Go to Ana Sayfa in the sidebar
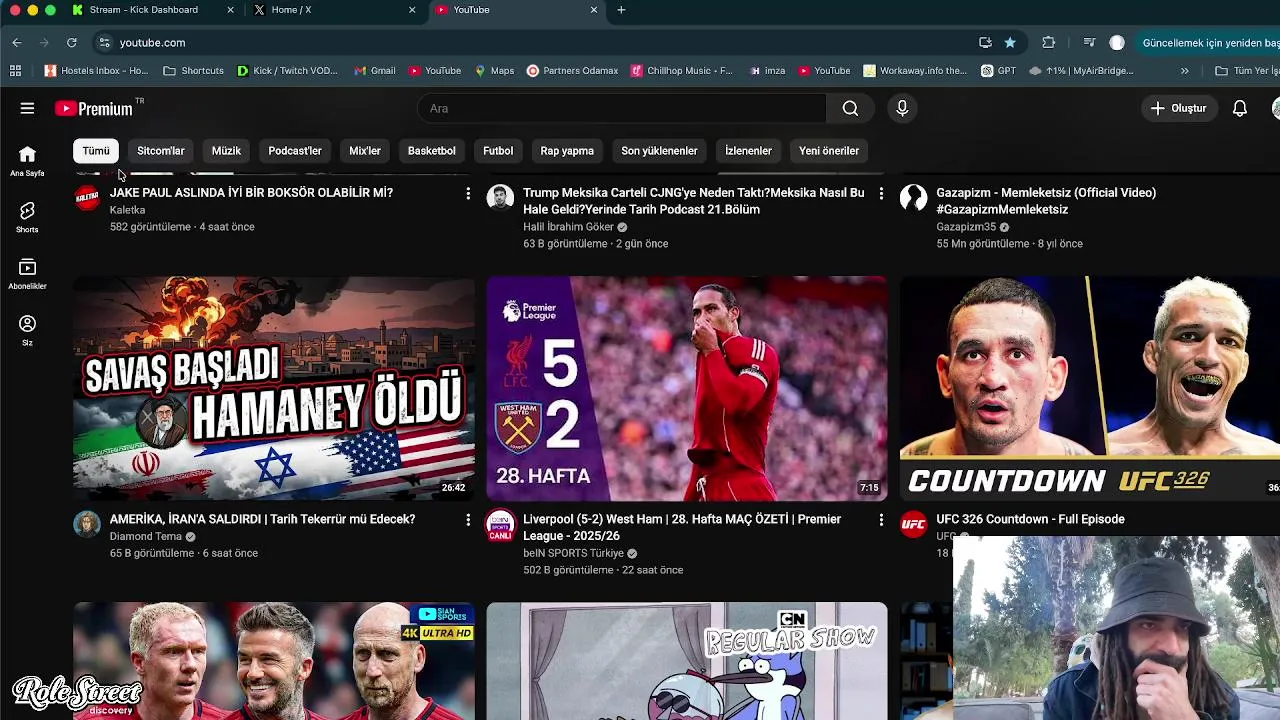This screenshot has width=1280, height=720. (x=27, y=160)
